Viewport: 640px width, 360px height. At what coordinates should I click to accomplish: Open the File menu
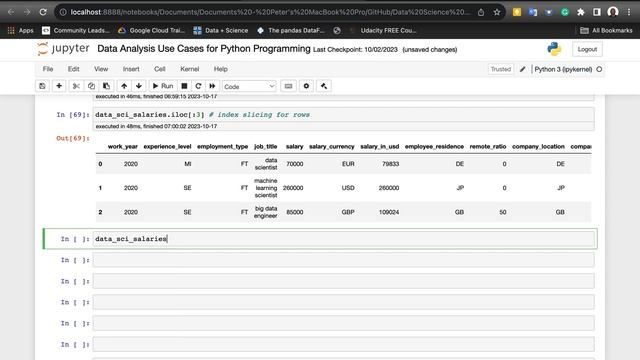48,69
